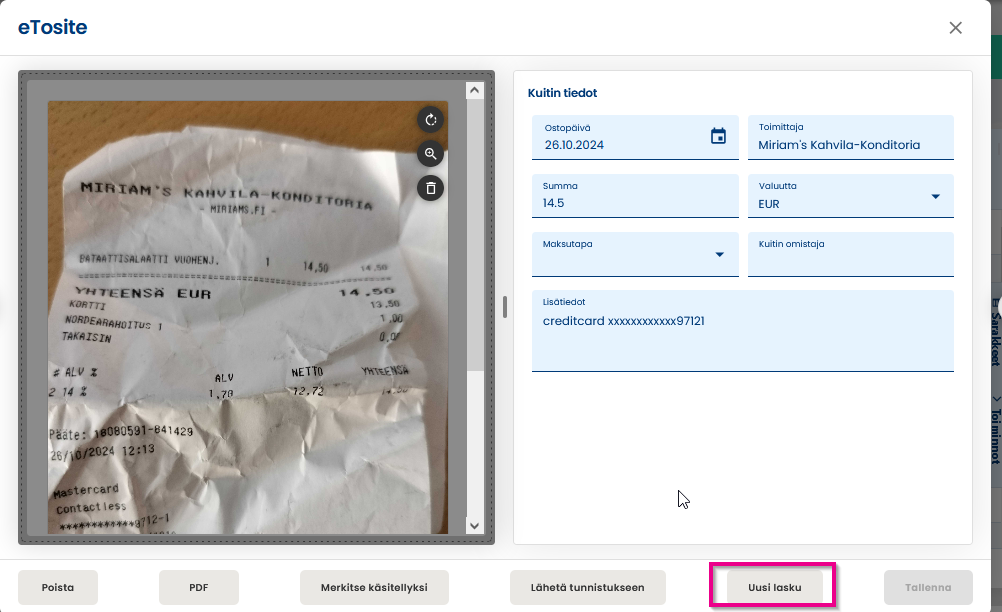The image size is (1002, 612).
Task: Click the Tallenna save button
Action: click(929, 587)
